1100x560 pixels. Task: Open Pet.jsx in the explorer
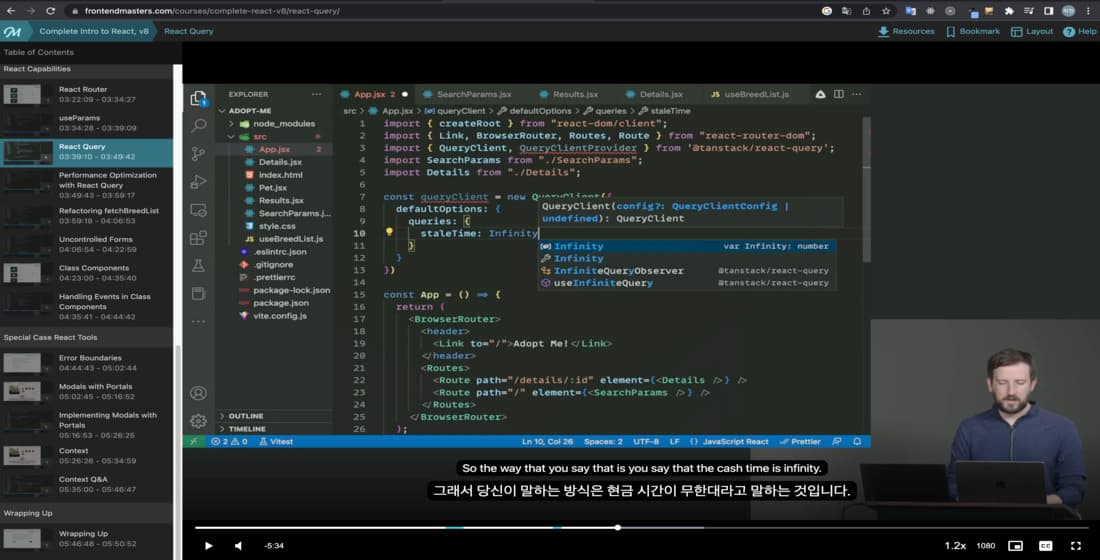273,188
